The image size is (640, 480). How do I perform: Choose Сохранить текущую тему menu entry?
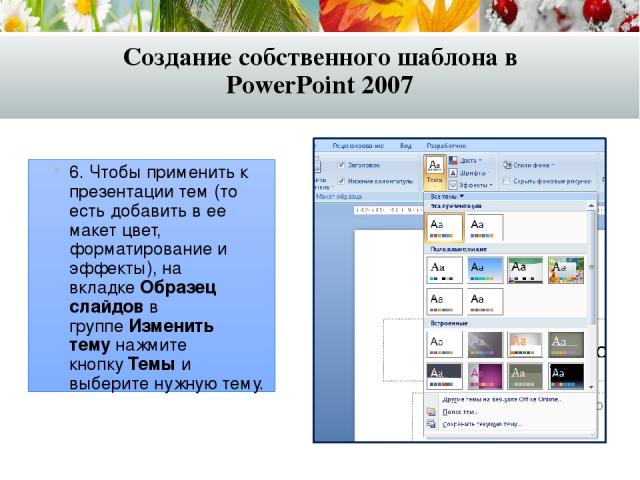click(x=482, y=424)
